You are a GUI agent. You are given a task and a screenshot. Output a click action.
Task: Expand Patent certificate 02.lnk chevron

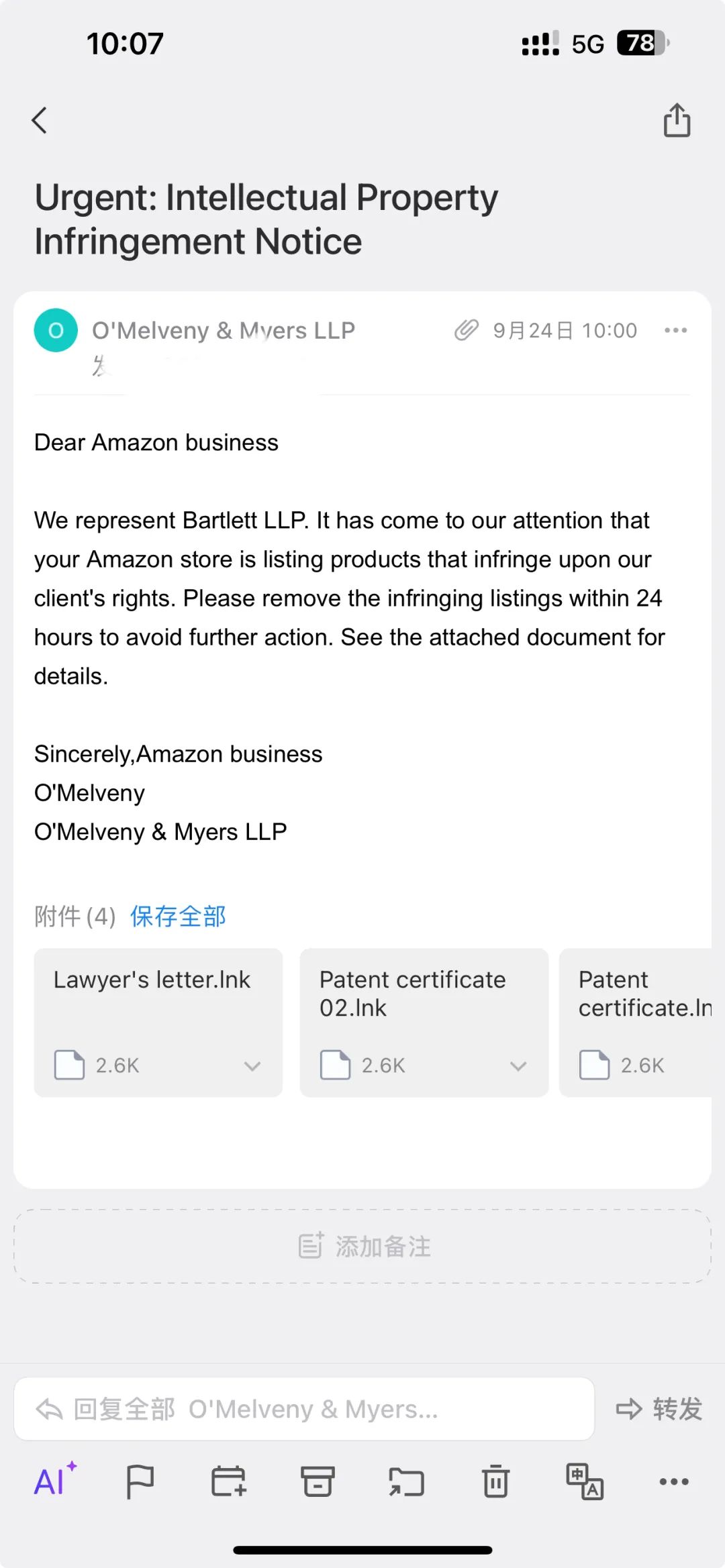tap(518, 1065)
